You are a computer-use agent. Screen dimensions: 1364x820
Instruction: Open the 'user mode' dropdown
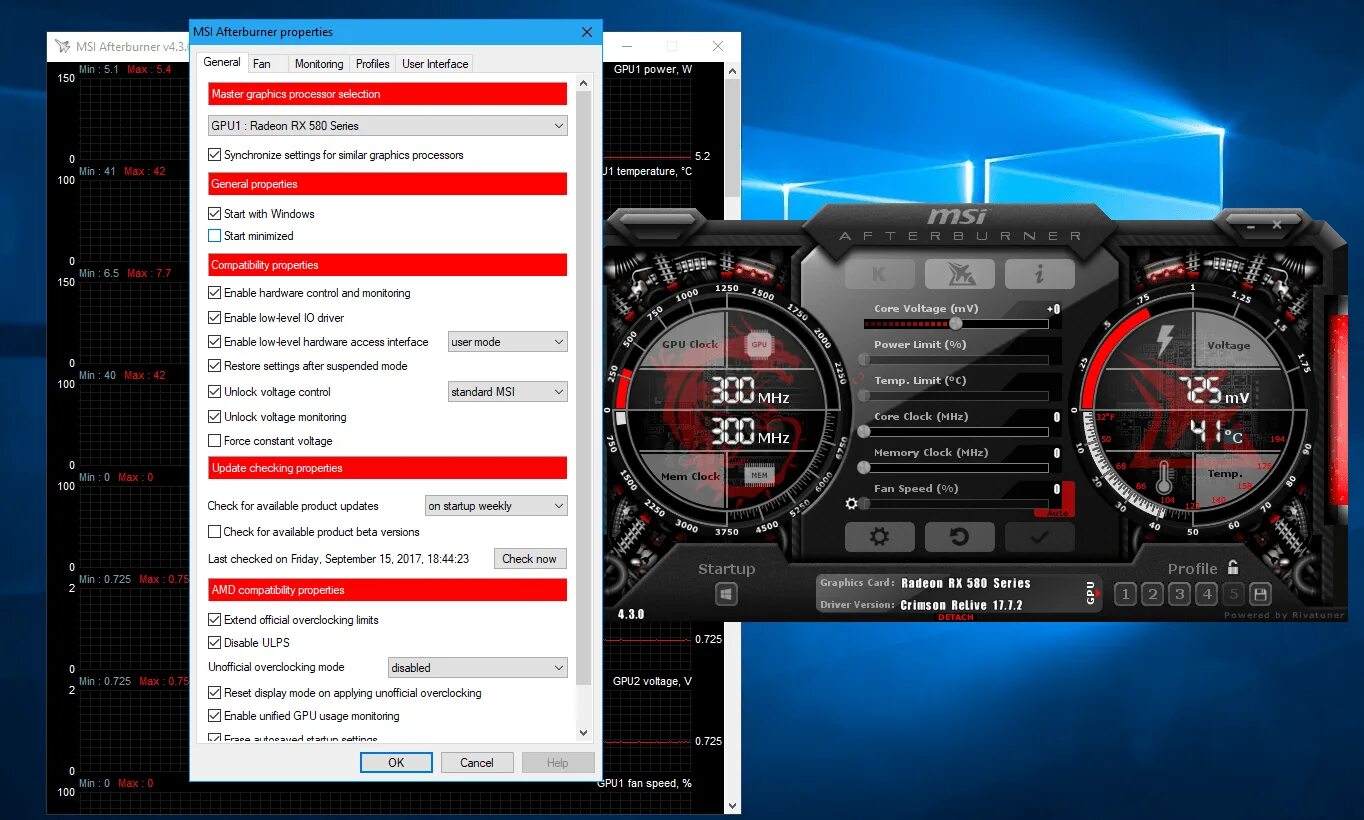pyautogui.click(x=508, y=342)
